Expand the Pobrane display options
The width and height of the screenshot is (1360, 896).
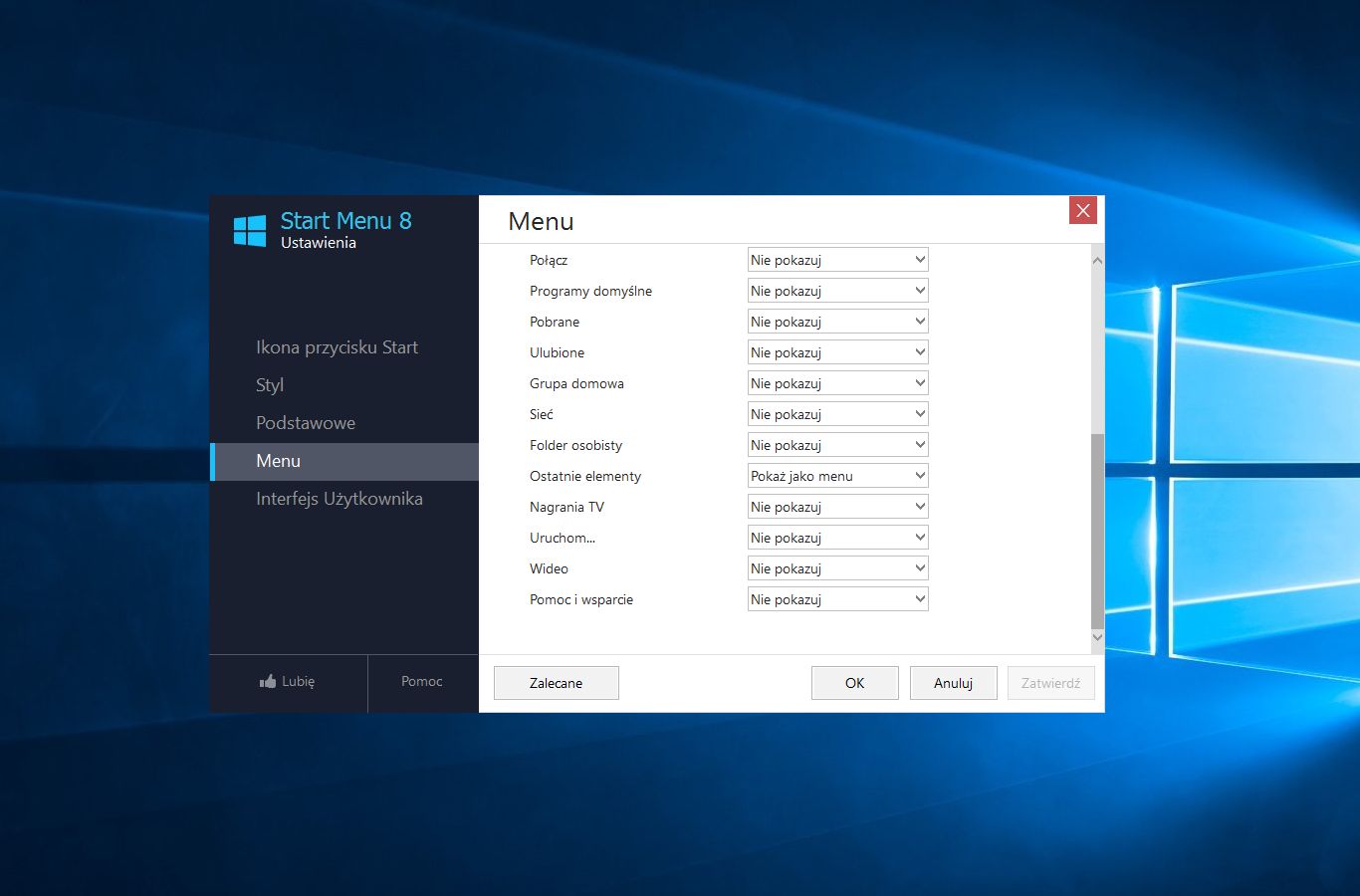coord(837,322)
